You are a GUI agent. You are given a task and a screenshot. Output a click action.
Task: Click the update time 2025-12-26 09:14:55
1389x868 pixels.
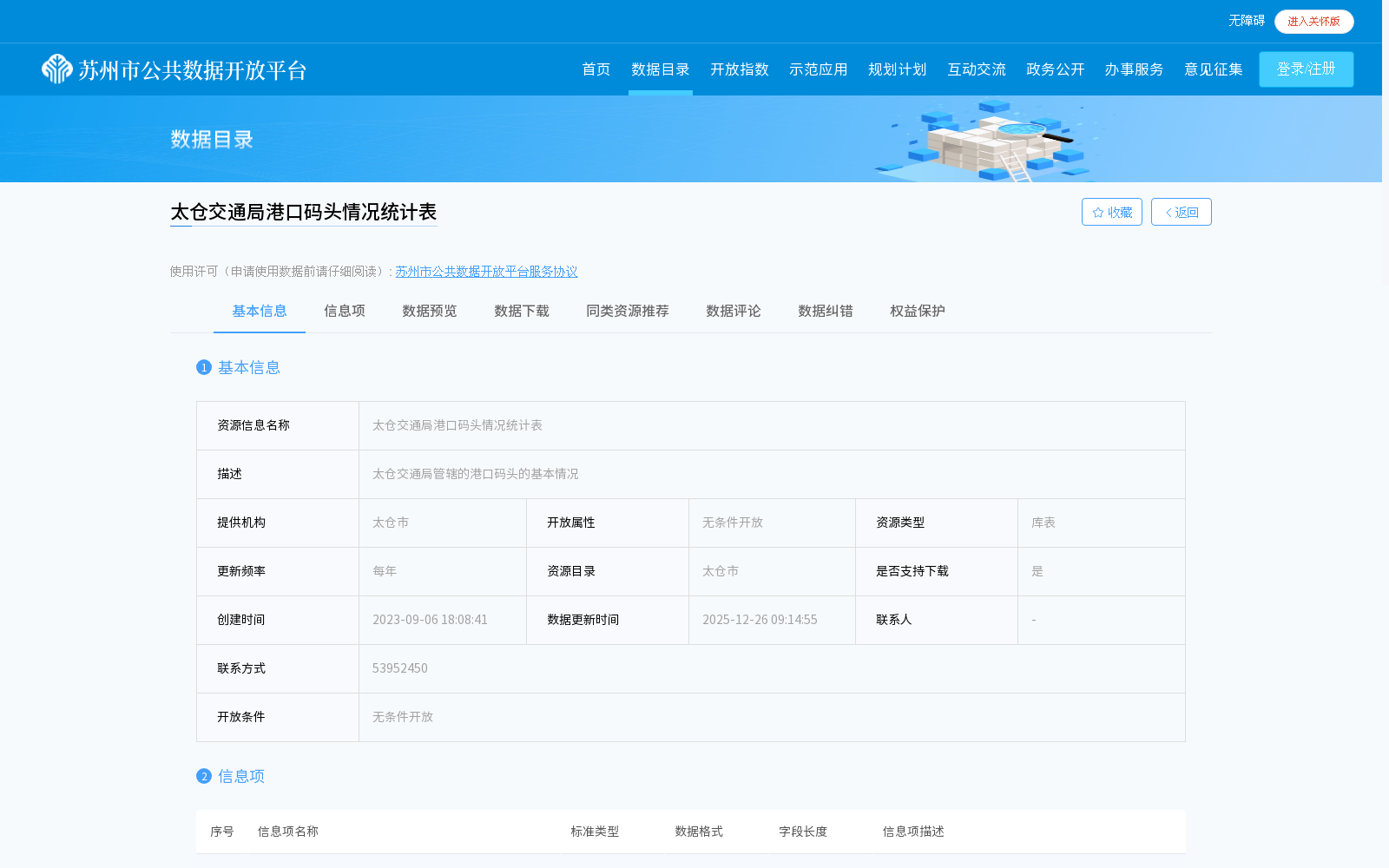[760, 620]
